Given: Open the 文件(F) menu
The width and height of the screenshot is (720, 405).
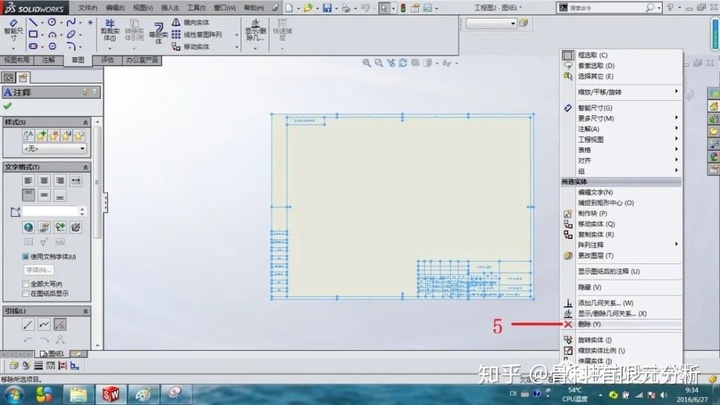Looking at the screenshot, I should (88, 8).
